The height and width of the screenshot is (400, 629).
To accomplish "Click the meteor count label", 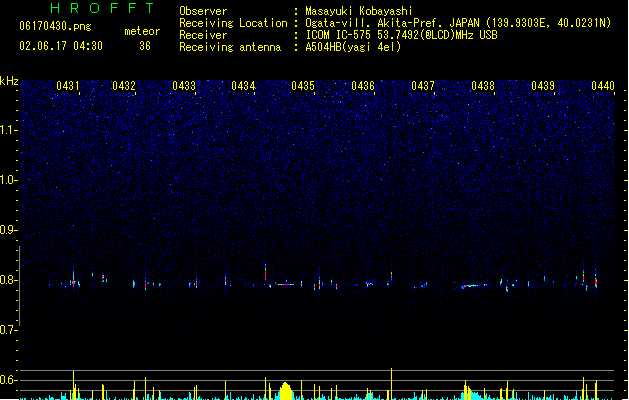I will point(142,31).
